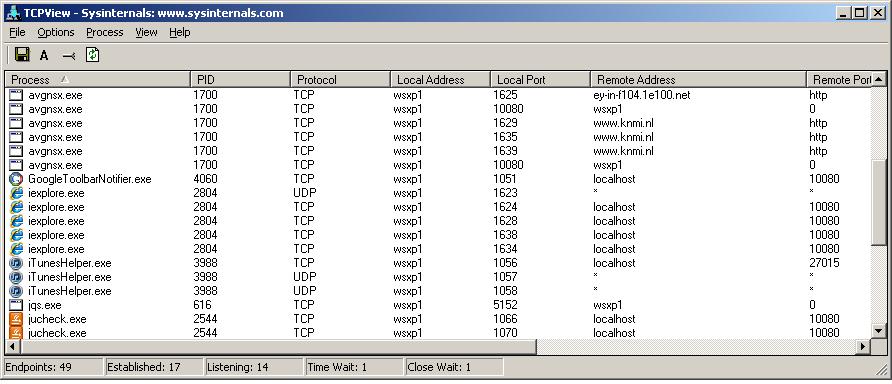This screenshot has height=384, width=892.
Task: Click 'Listening: 14' in status bar
Action: pyautogui.click(x=238, y=367)
